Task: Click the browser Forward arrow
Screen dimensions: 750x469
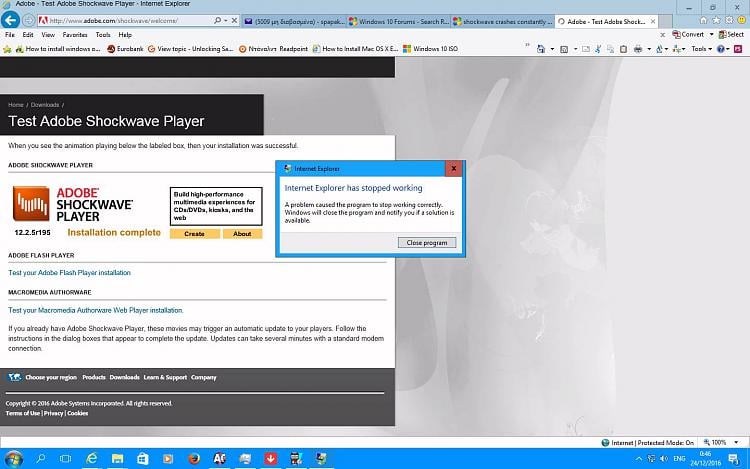Action: click(29, 20)
